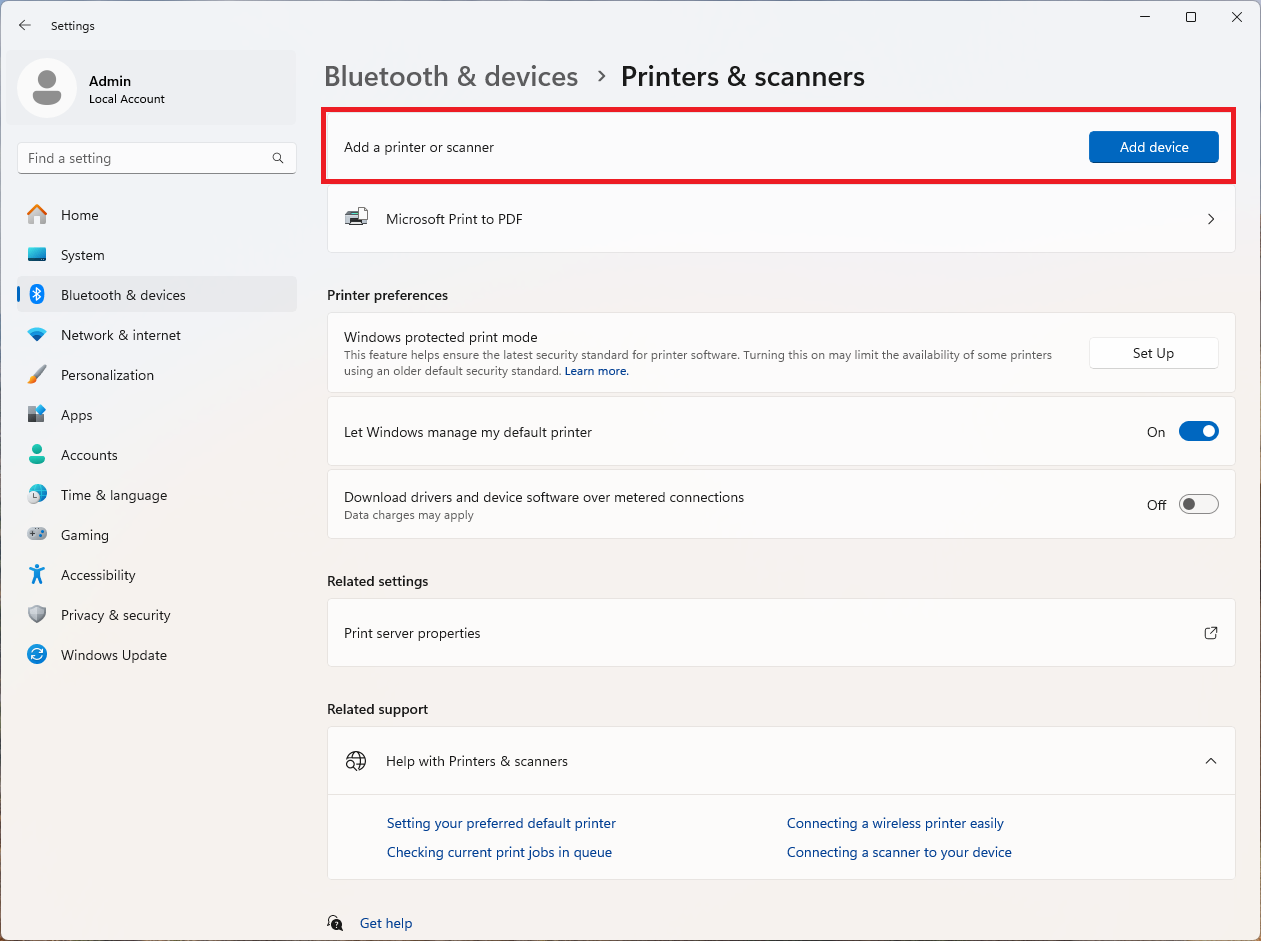
Task: Open Connecting a wireless printer easily link
Action: tap(894, 823)
